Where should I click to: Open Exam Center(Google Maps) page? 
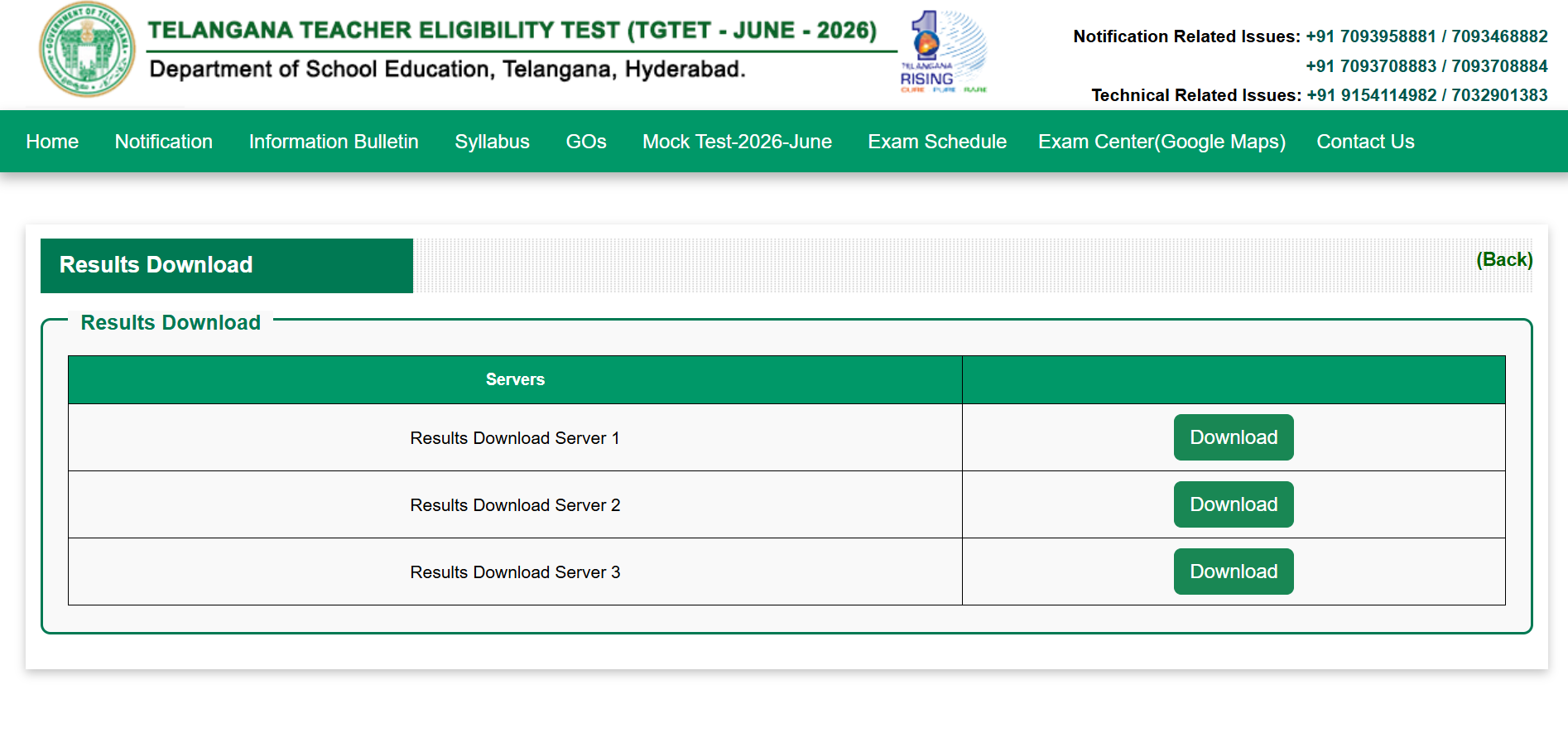[1162, 142]
